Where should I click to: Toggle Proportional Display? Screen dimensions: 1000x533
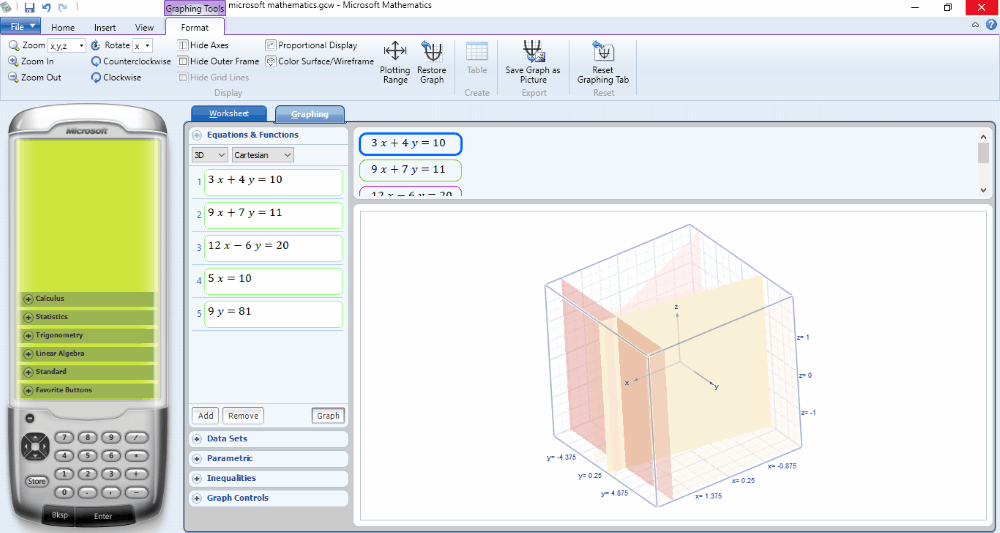tap(311, 45)
